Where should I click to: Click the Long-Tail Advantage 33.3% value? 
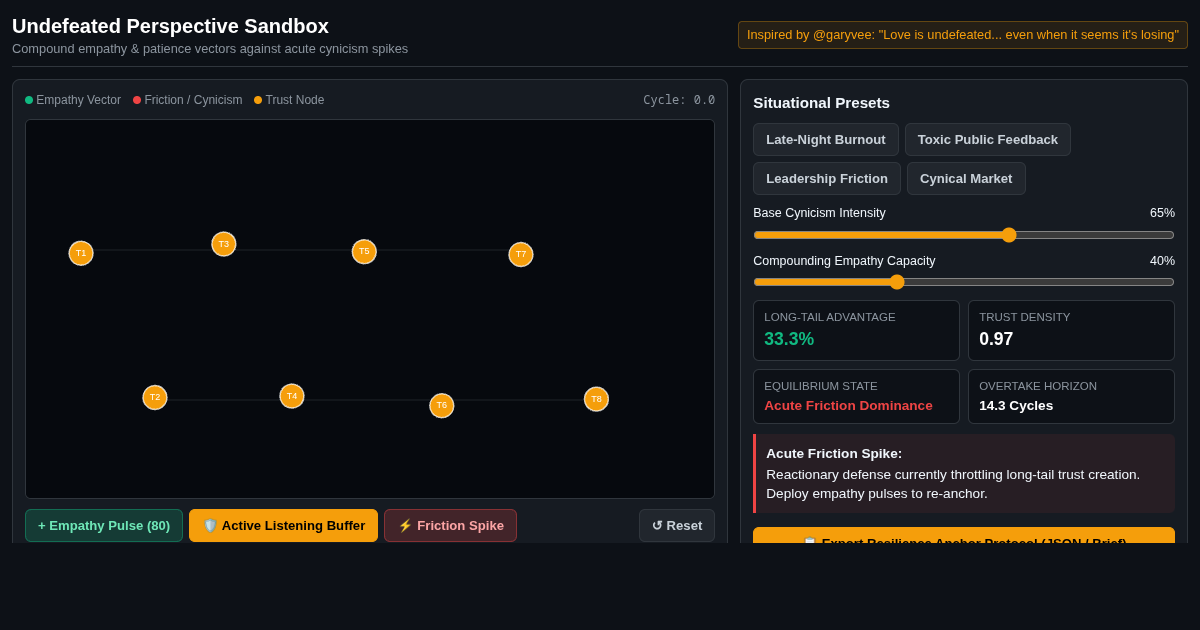point(789,339)
